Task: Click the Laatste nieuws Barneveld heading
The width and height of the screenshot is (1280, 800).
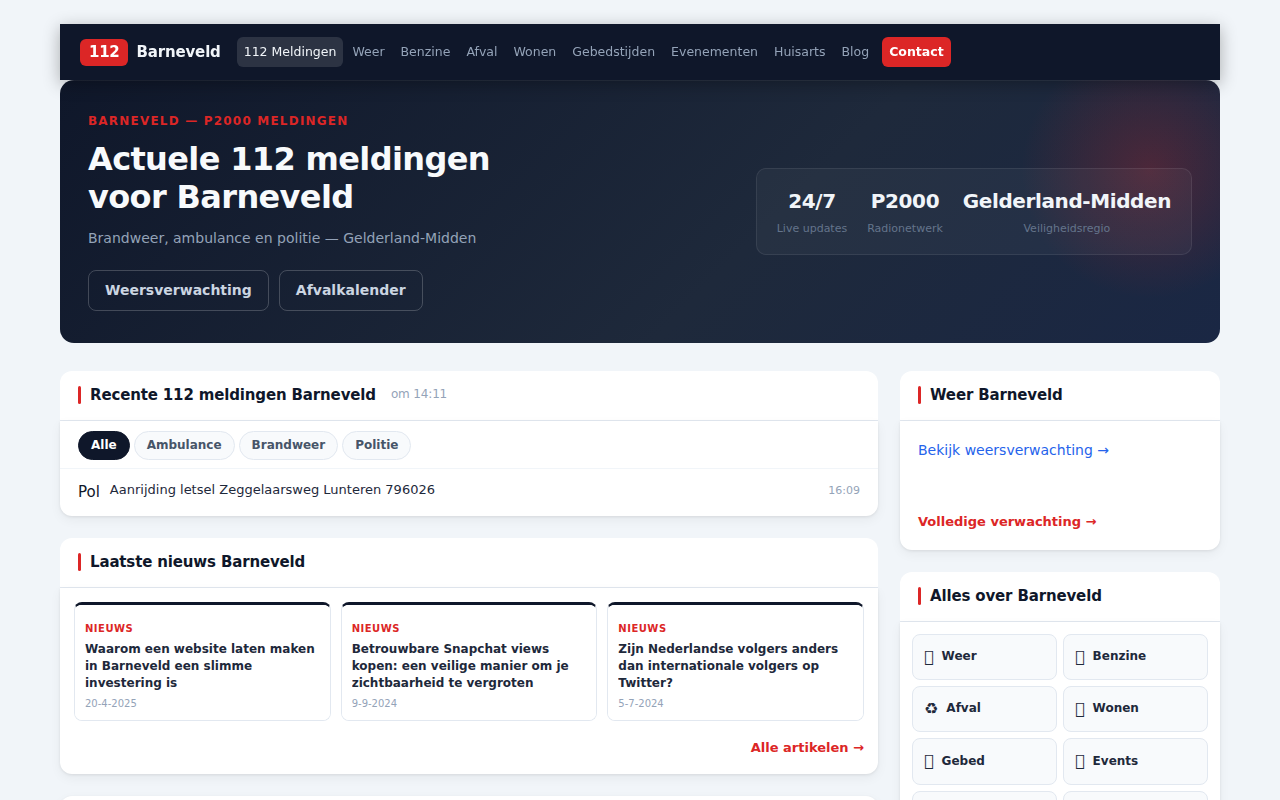Action: pyautogui.click(x=197, y=562)
